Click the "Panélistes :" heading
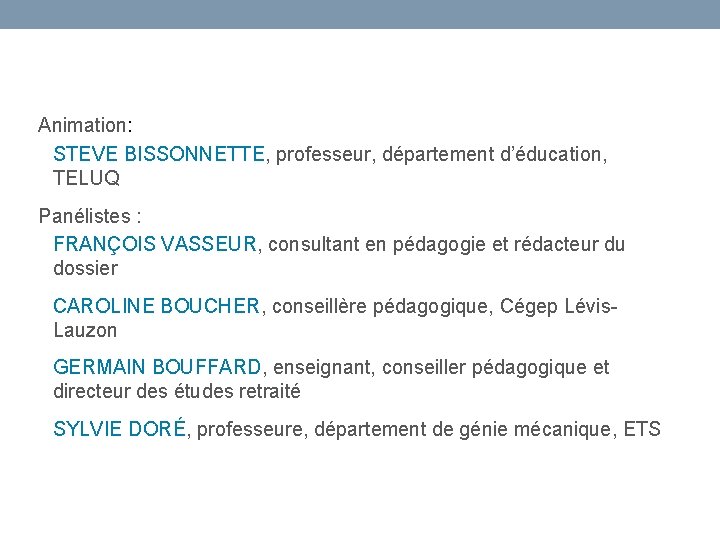Image resolution: width=720 pixels, height=540 pixels. pyautogui.click(x=90, y=216)
